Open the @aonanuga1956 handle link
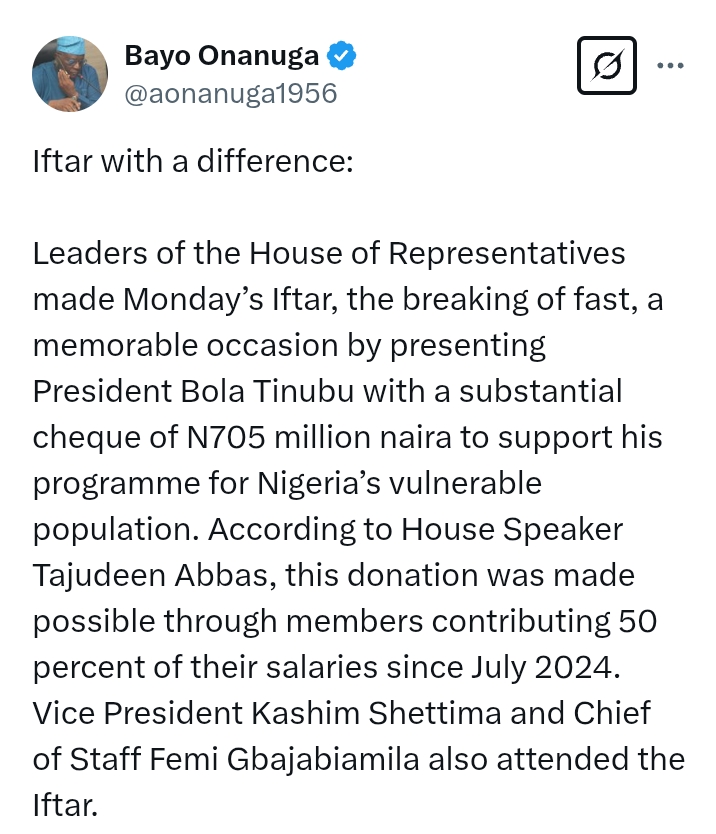Viewport: 716px width, 834px height. [x=230, y=94]
